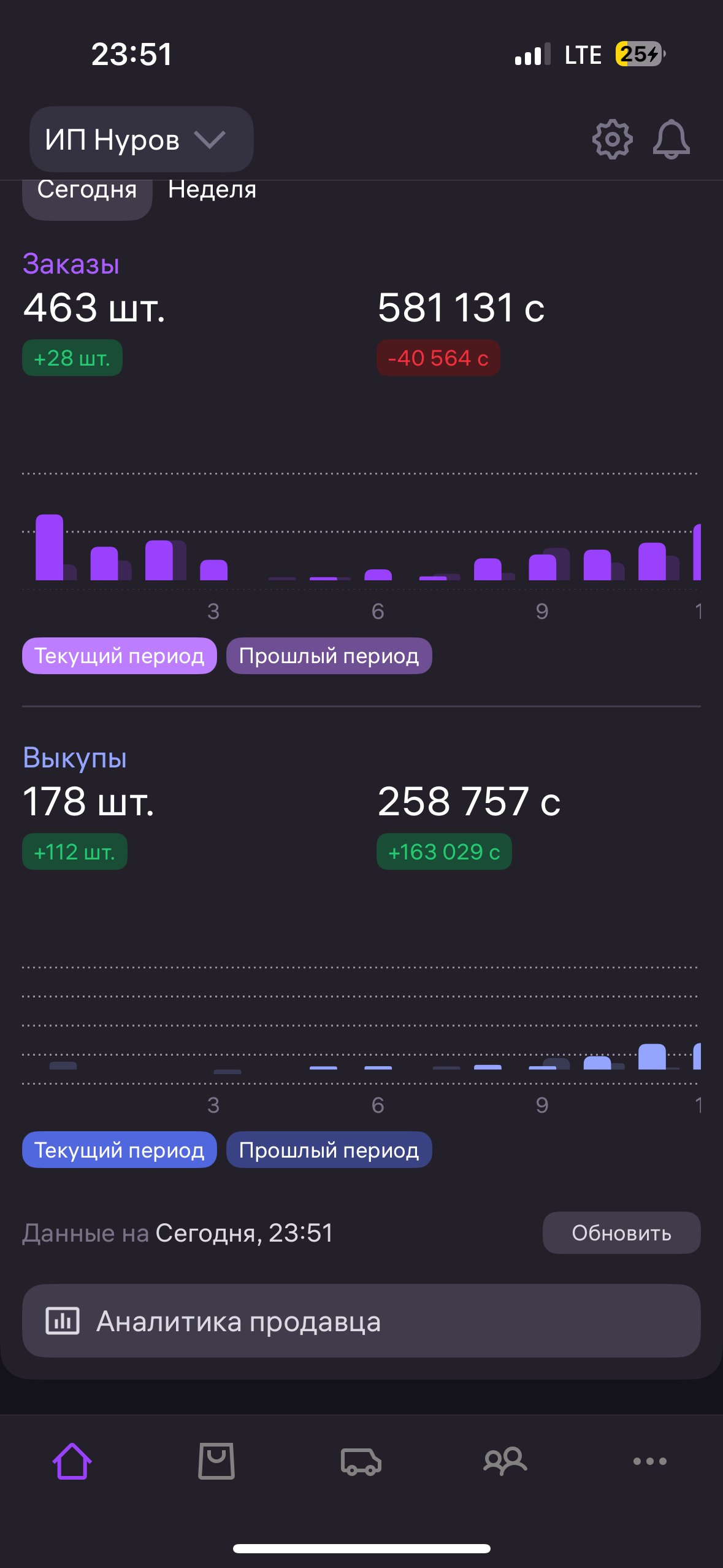Tap the 258 757 с buyouts sum
This screenshot has height=1568, width=723.
tap(469, 801)
